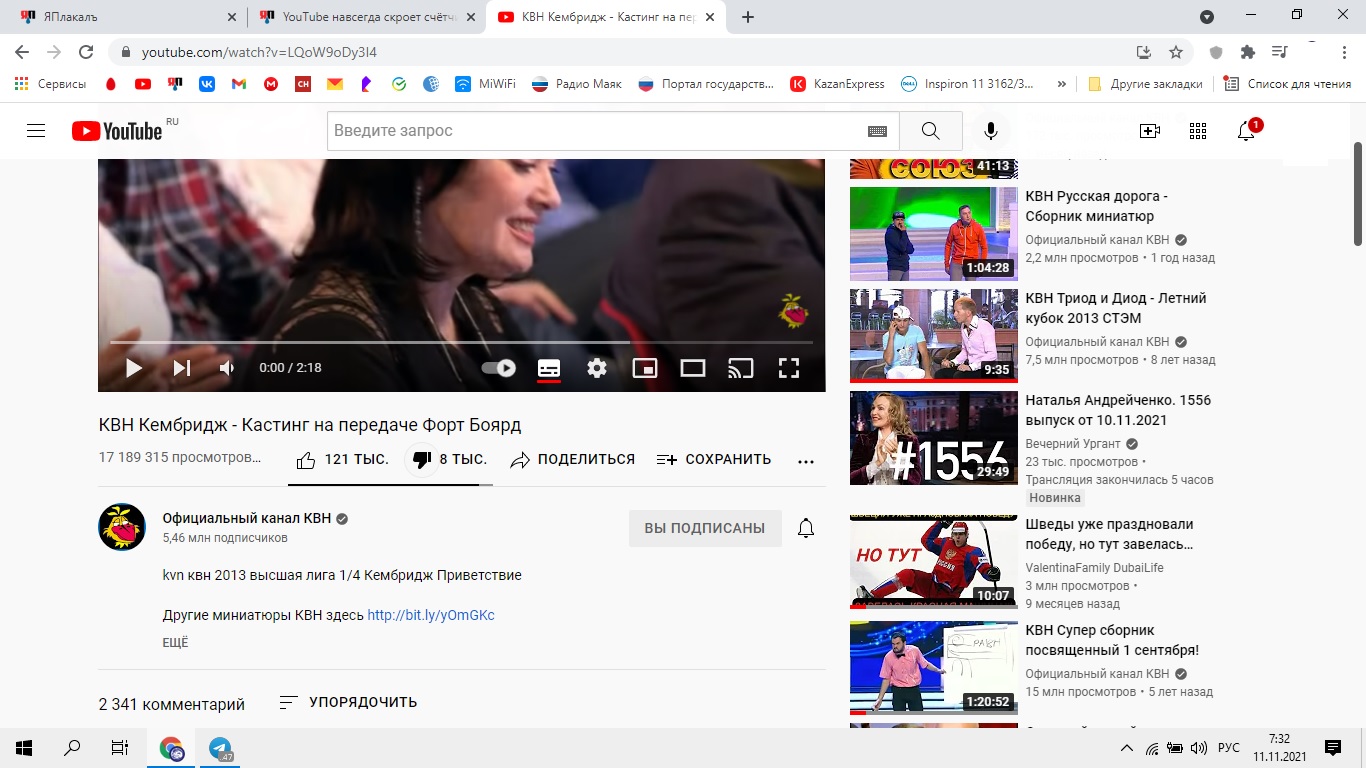Enter full screen mode
The height and width of the screenshot is (768, 1366).
coord(789,368)
